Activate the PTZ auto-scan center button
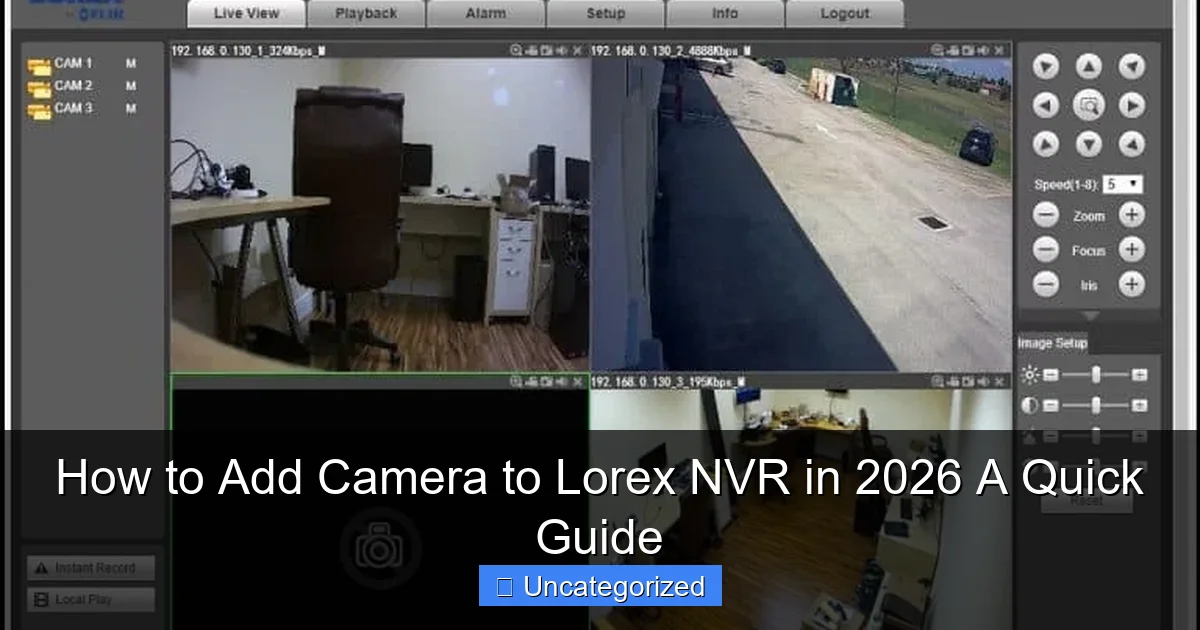Screen dimensions: 1200x630 [x=1089, y=105]
